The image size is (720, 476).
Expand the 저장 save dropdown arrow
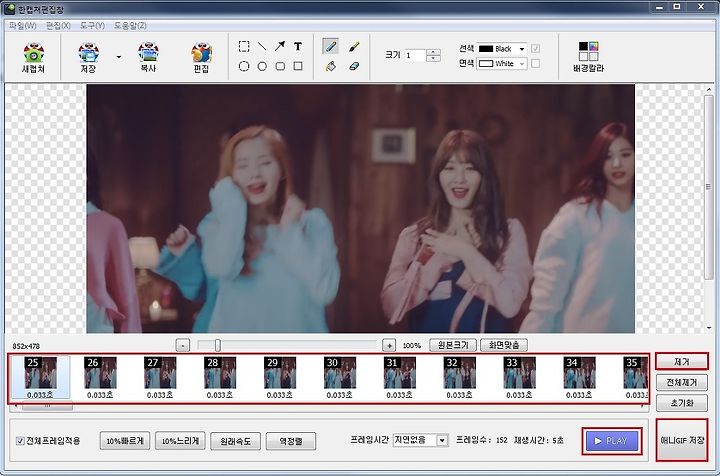click(119, 57)
